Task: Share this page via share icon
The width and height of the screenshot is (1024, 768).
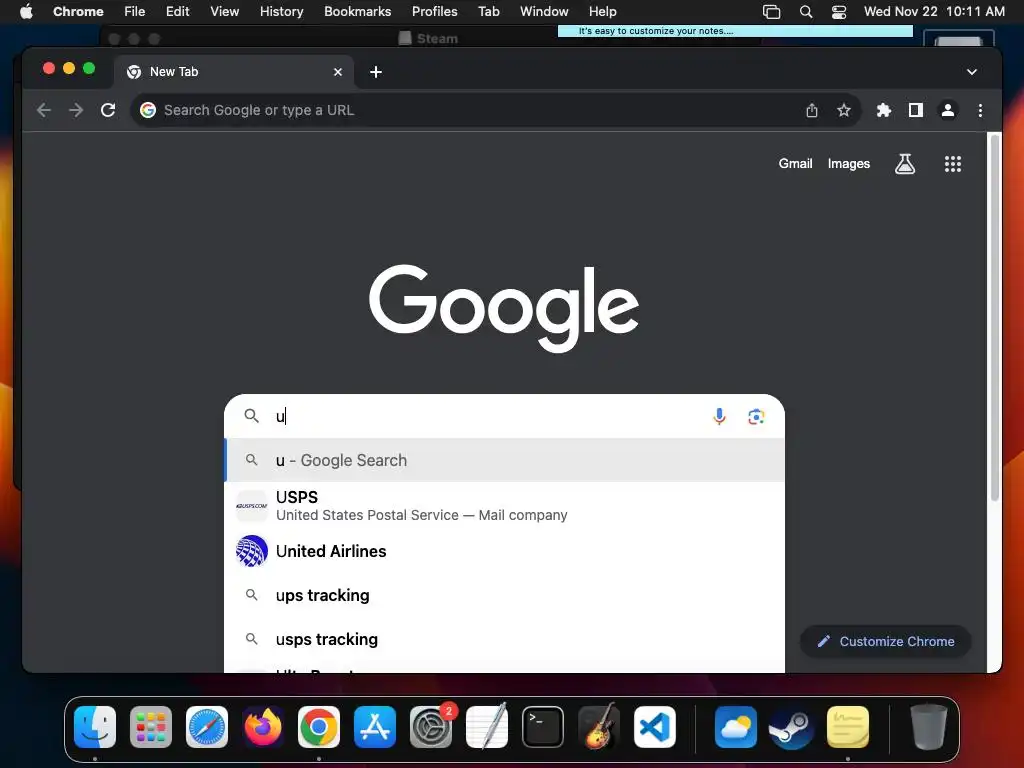Action: pos(812,110)
